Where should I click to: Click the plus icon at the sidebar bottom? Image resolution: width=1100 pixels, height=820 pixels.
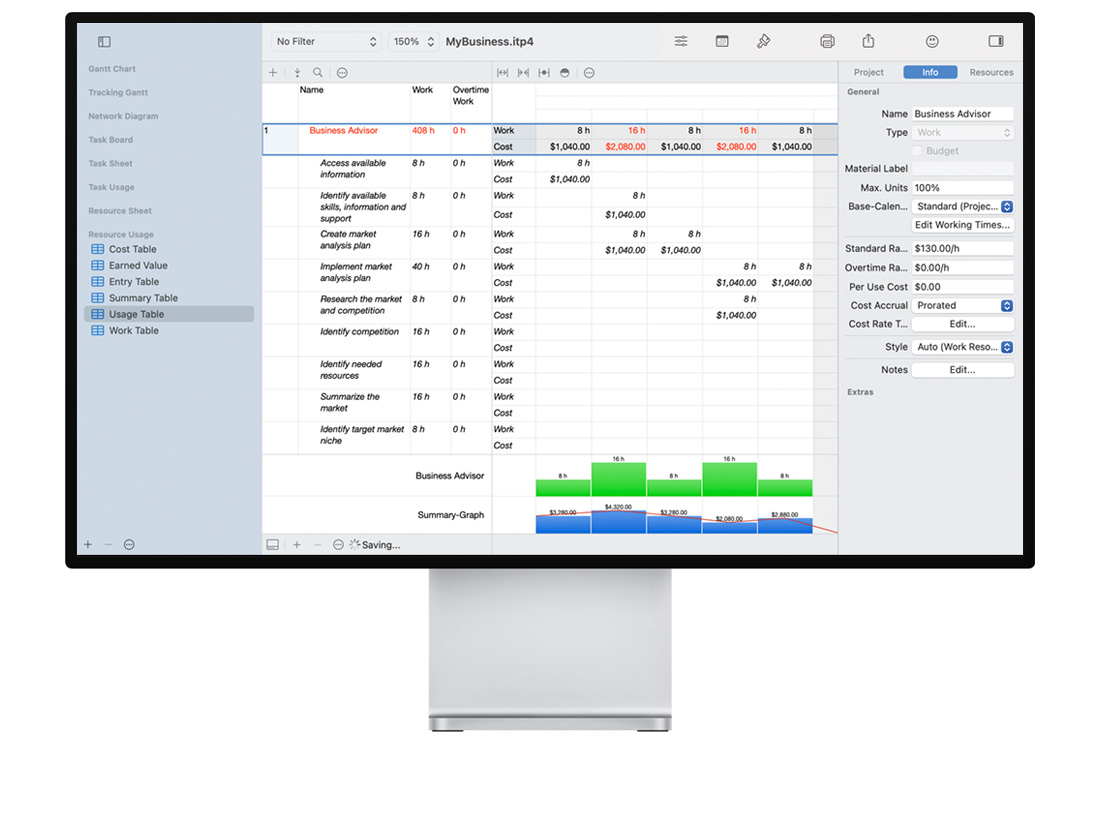[88, 544]
